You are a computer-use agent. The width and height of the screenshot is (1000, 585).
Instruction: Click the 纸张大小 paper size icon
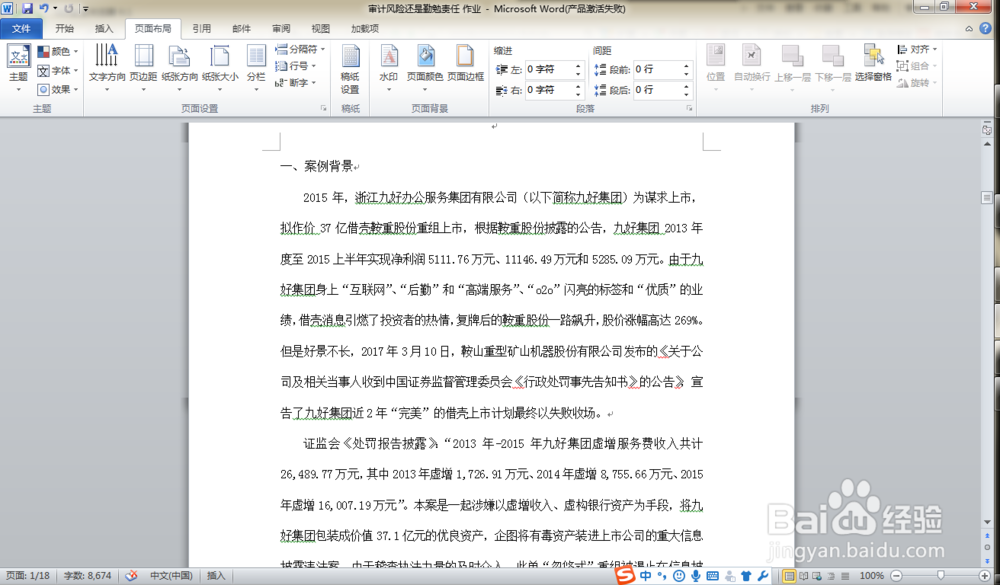point(219,56)
